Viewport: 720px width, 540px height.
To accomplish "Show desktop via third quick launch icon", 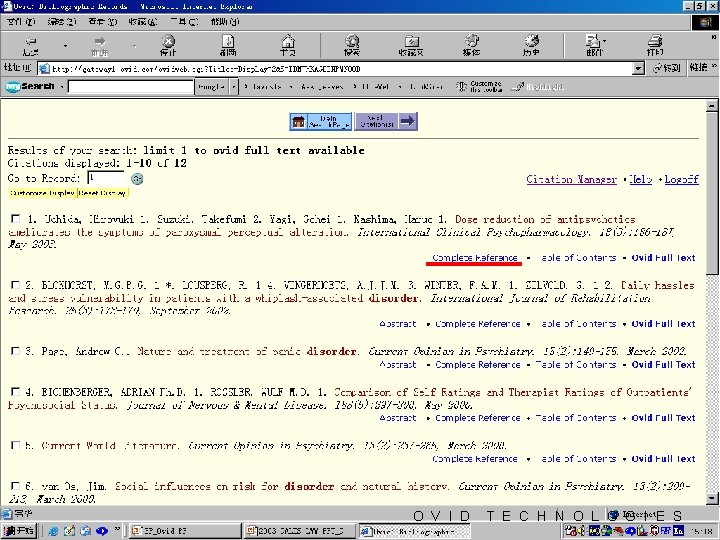I will pyautogui.click(x=85, y=531).
